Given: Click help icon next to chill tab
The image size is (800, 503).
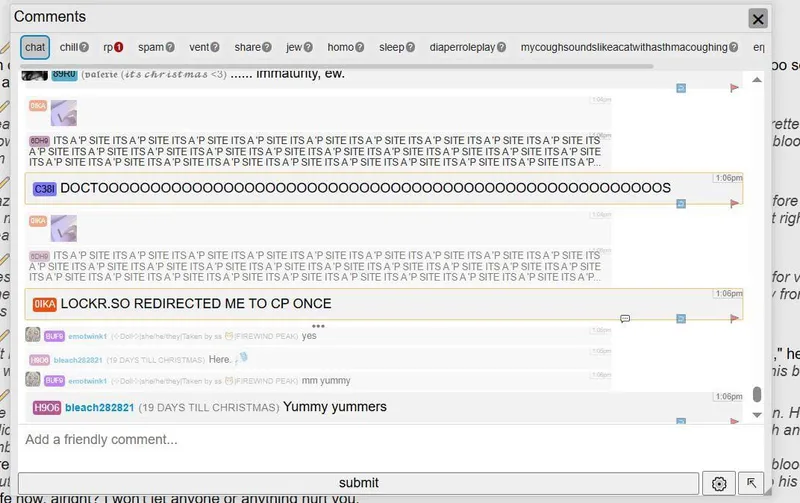Looking at the screenshot, I should [x=85, y=47].
